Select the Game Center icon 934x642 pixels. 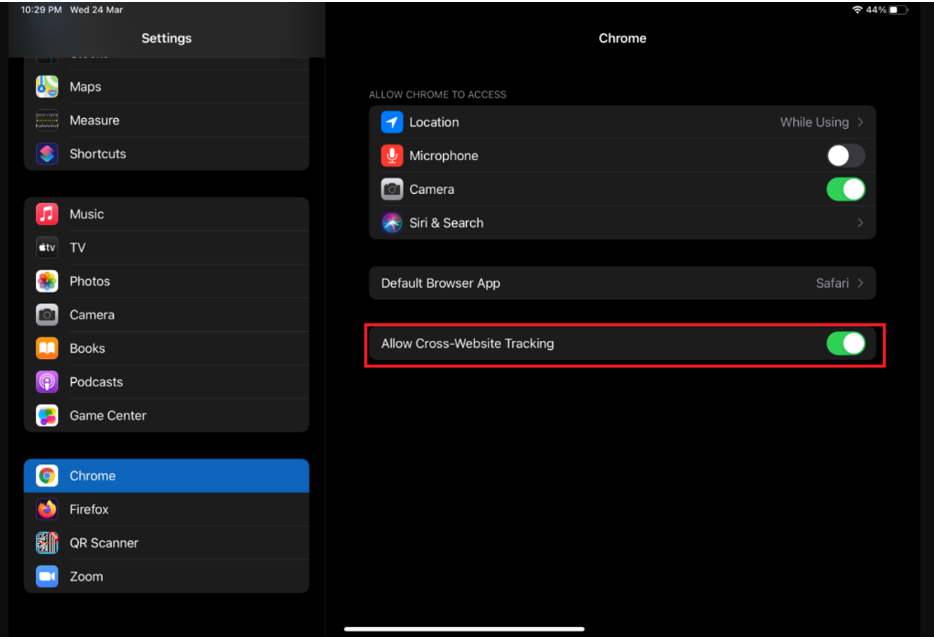tap(47, 416)
